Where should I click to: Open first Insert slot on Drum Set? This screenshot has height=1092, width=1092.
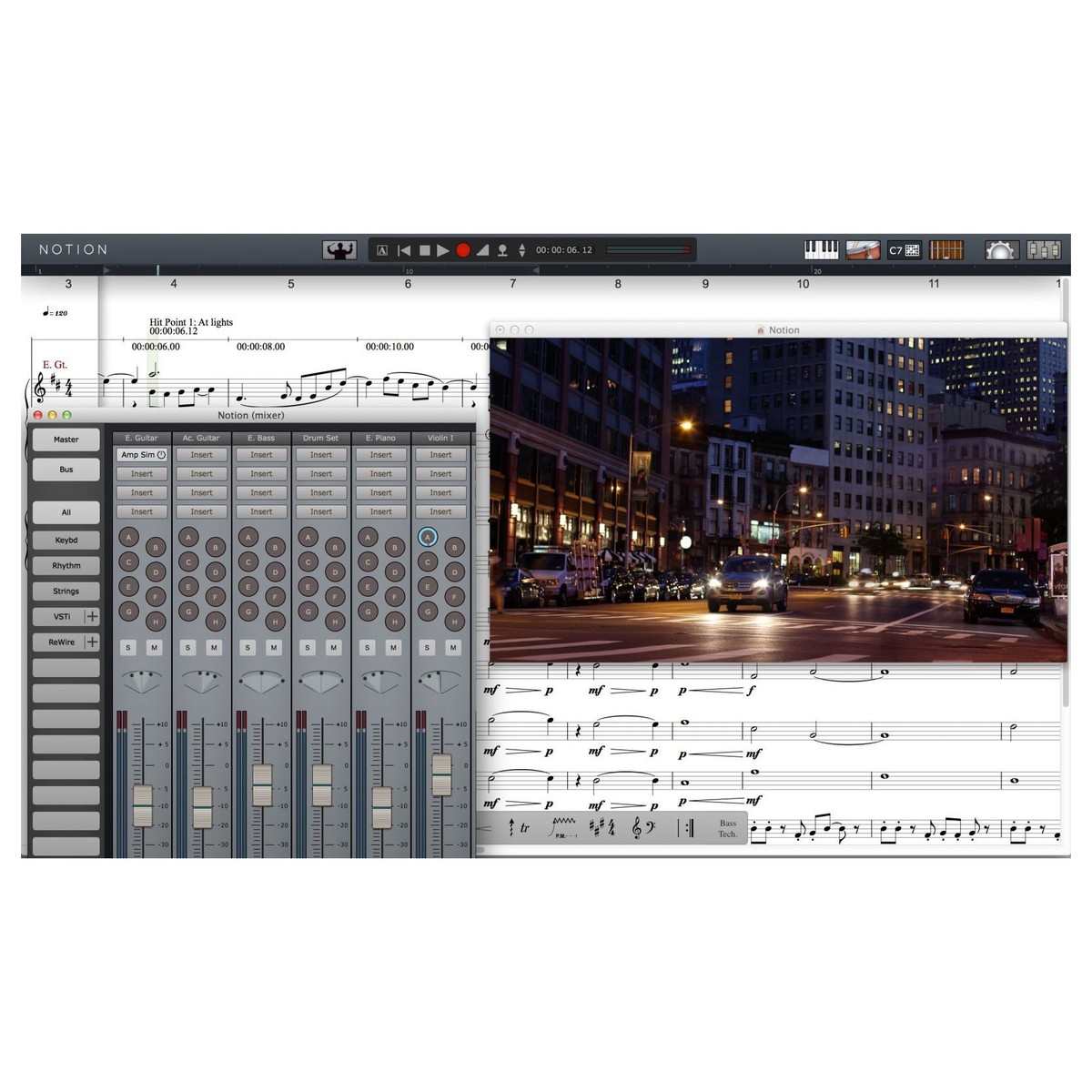(x=321, y=455)
